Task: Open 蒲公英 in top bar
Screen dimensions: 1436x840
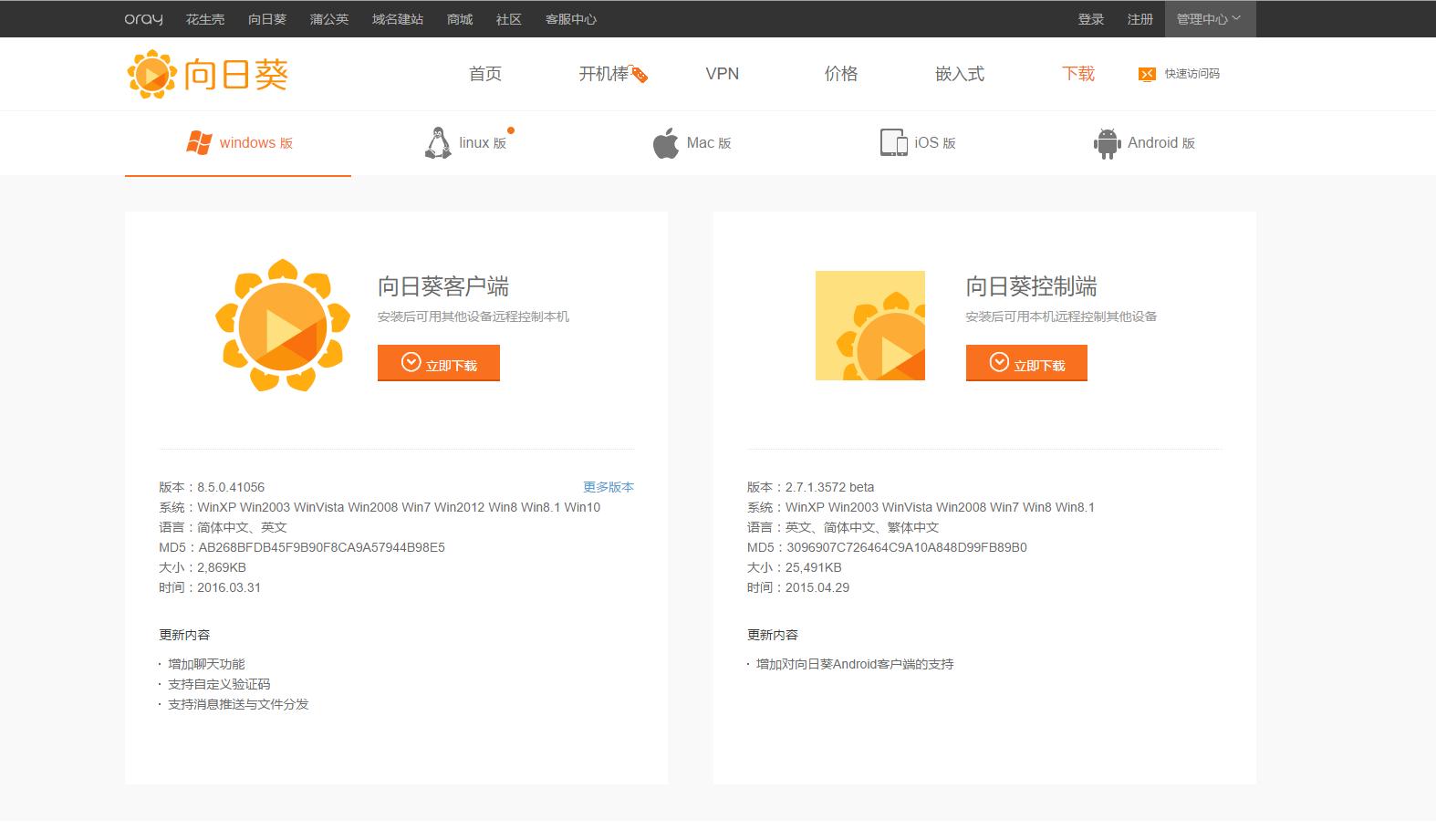Action: pos(329,19)
